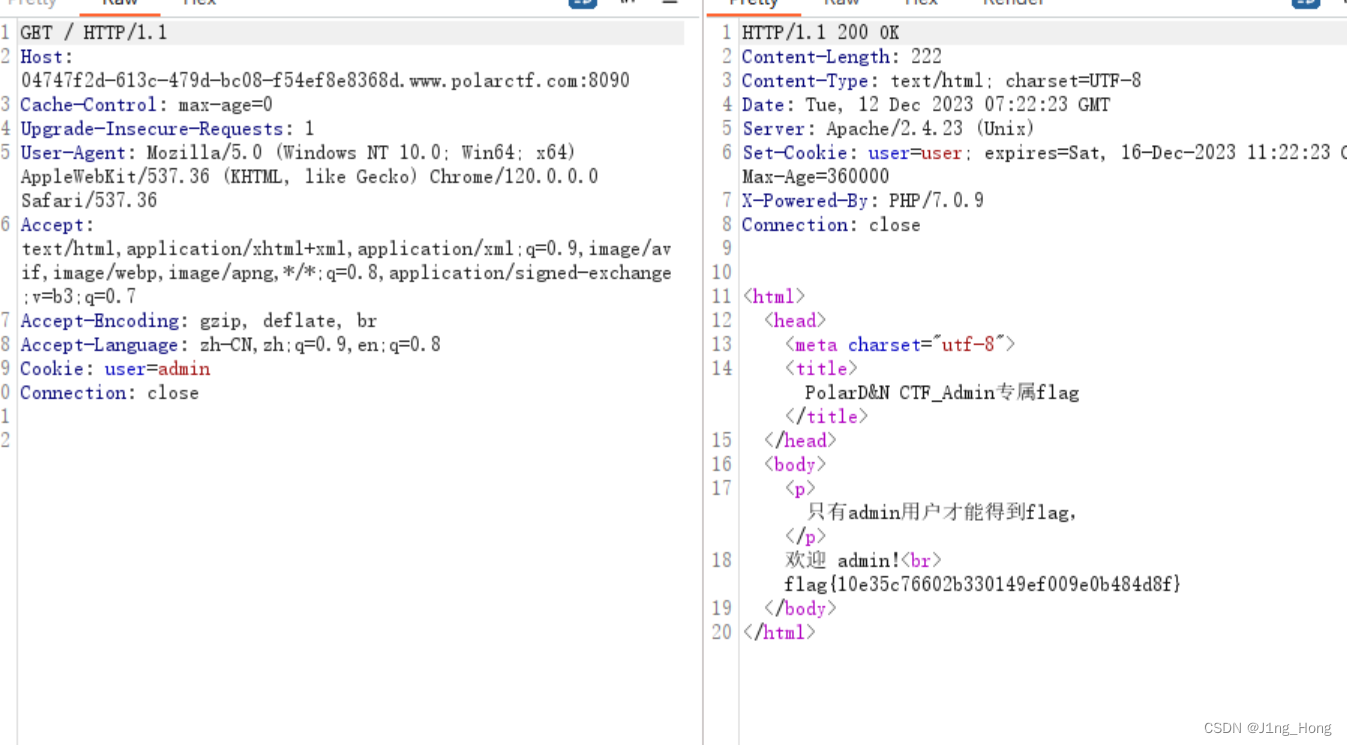This screenshot has width=1347, height=745.
Task: Switch to the Render tab of the response
Action: click(x=1013, y=3)
